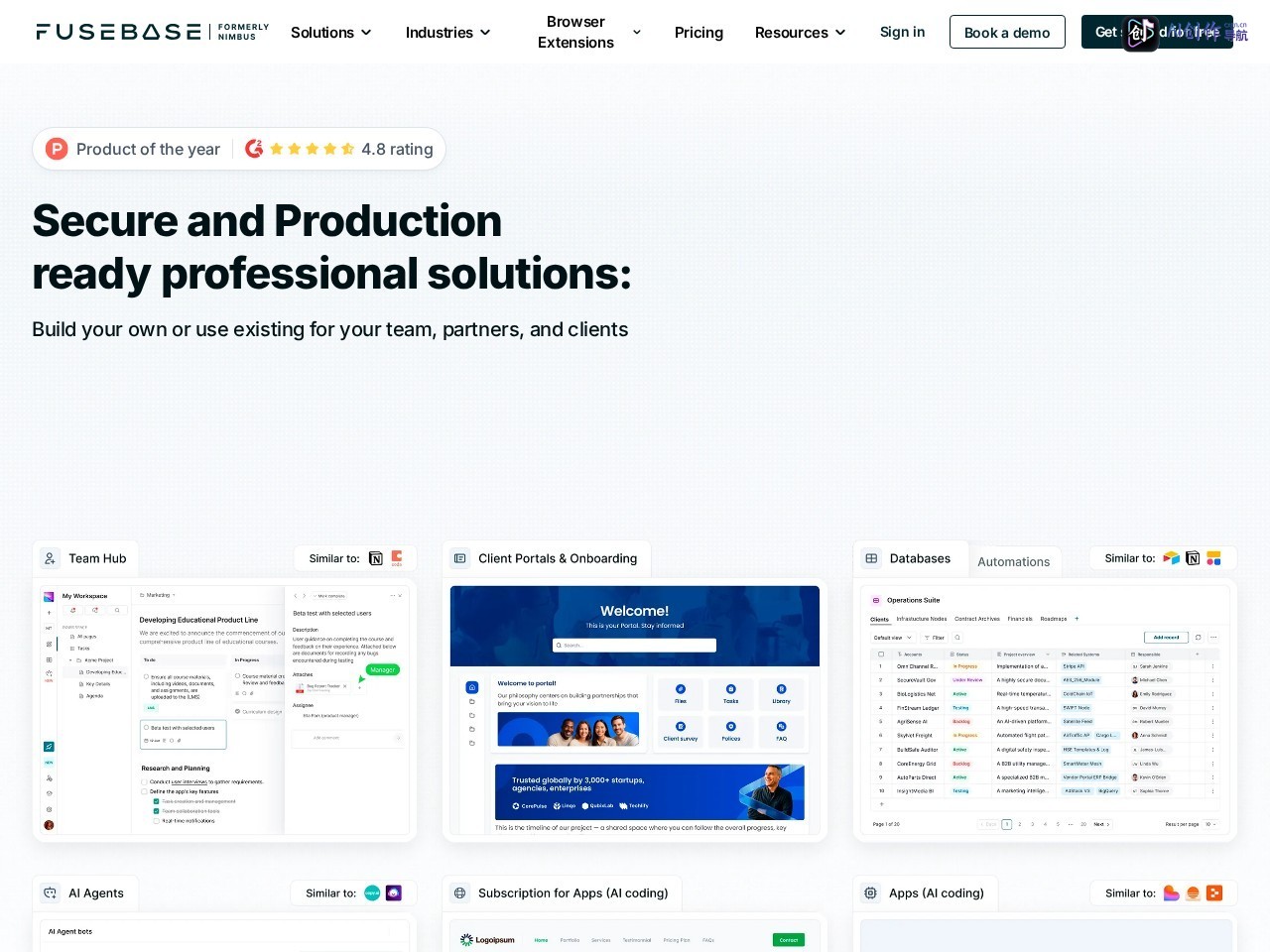The height and width of the screenshot is (952, 1270).
Task: Check the 'Define the app's key features' box
Action: tap(145, 791)
